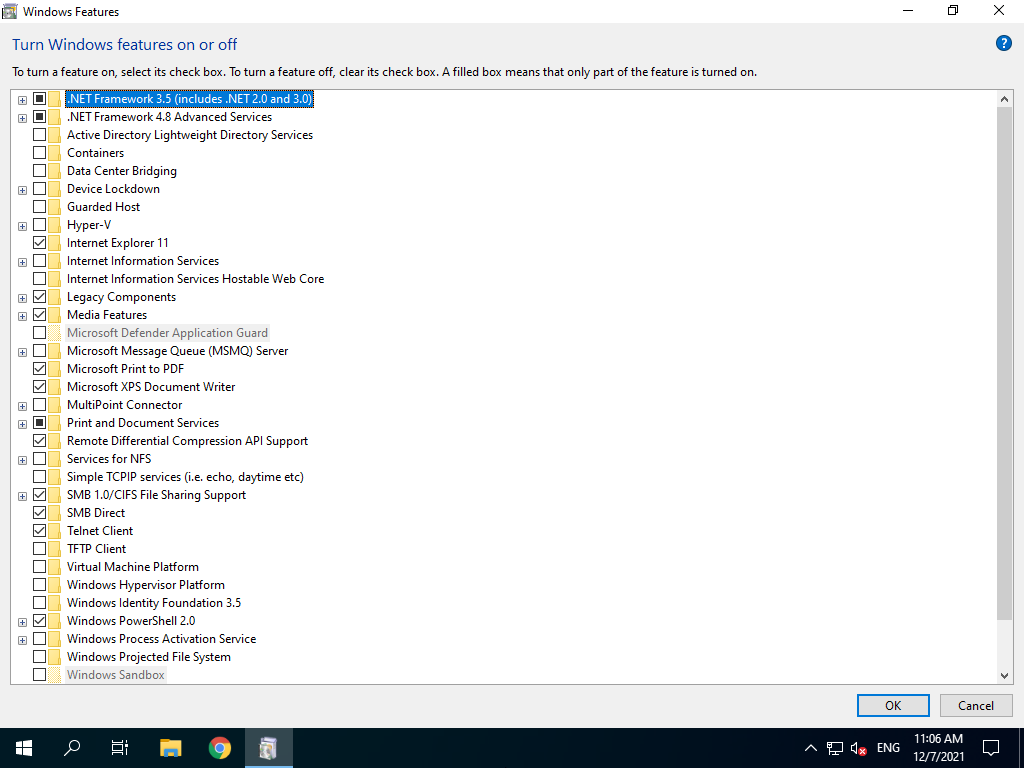Enable TFTP Client checkbox
The image size is (1024, 768).
(x=39, y=549)
